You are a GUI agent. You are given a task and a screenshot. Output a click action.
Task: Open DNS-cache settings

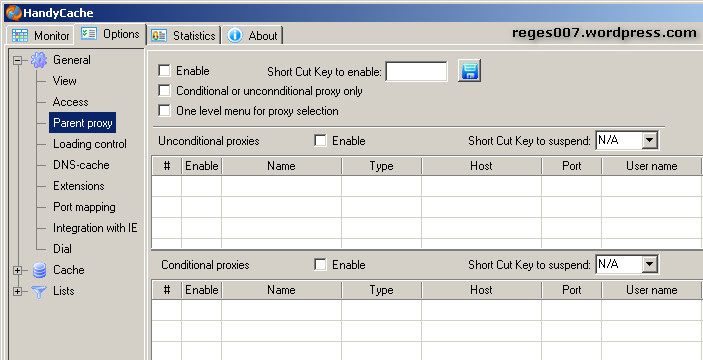point(81,165)
